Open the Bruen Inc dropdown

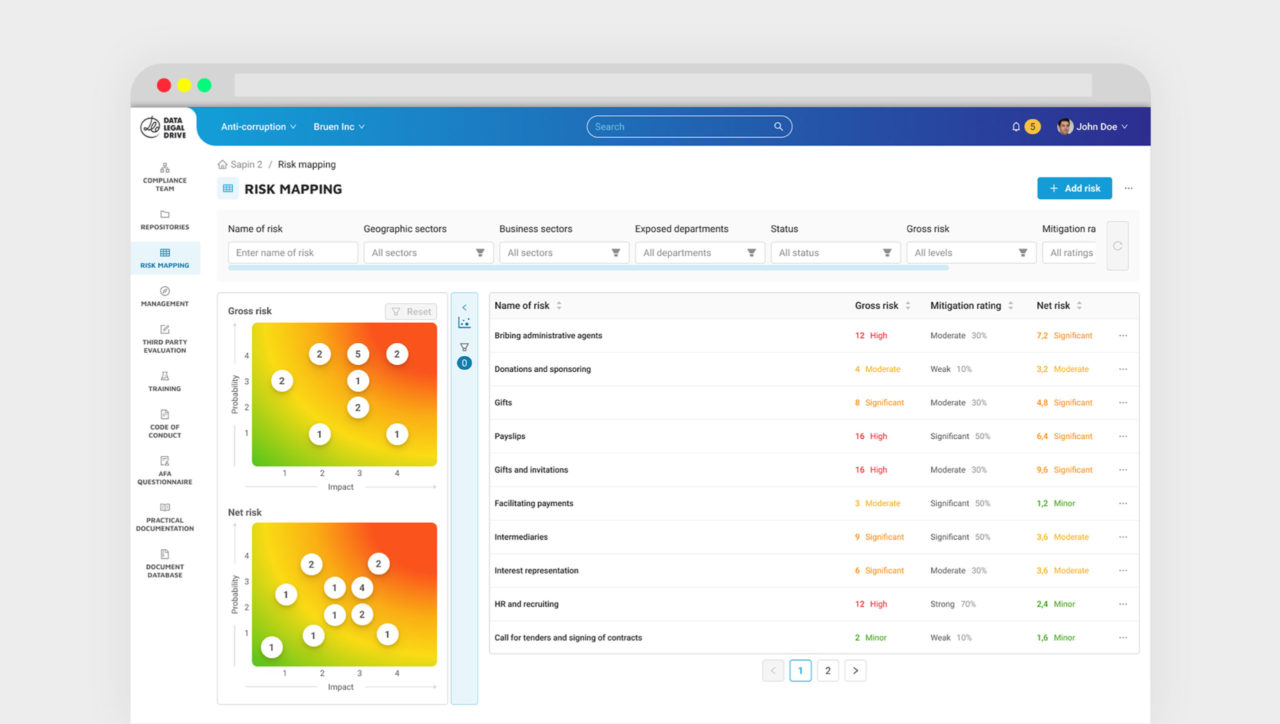click(x=339, y=127)
